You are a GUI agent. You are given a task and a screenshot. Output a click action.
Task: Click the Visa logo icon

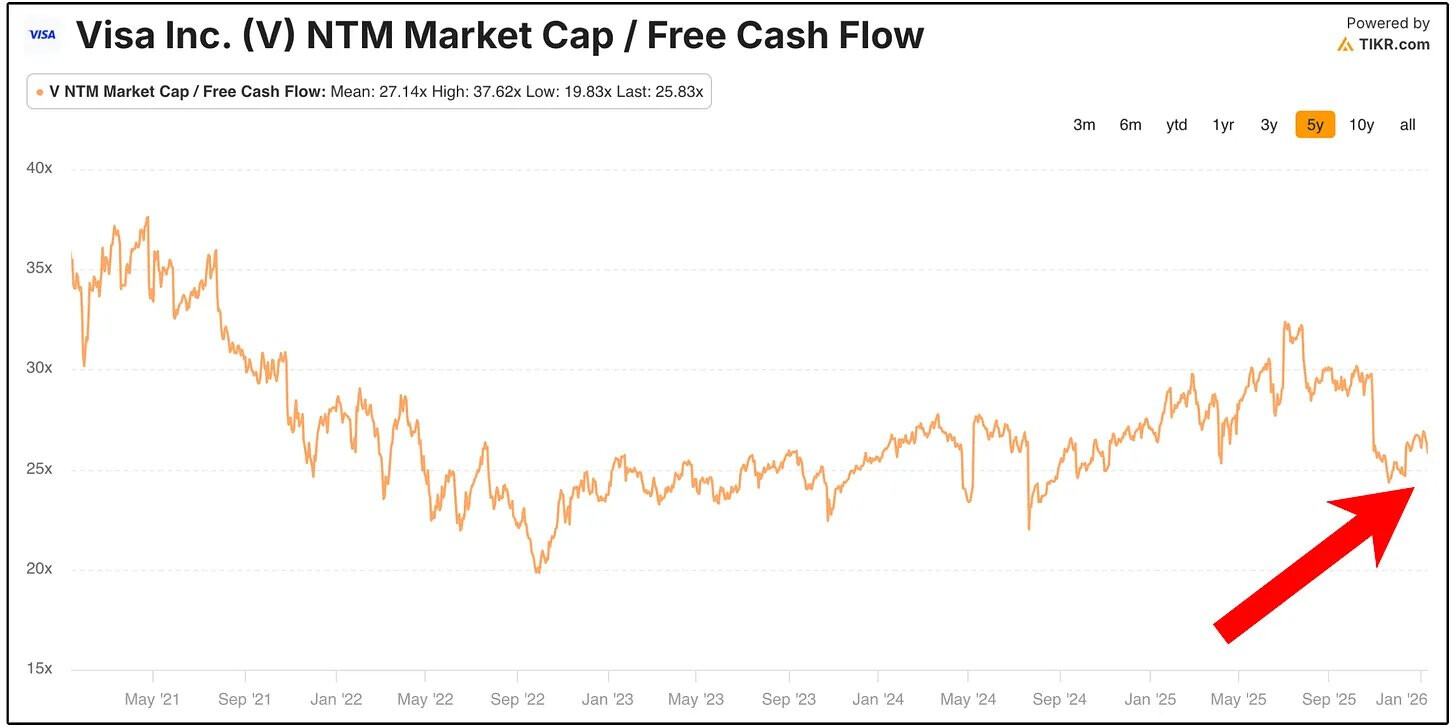(43, 35)
